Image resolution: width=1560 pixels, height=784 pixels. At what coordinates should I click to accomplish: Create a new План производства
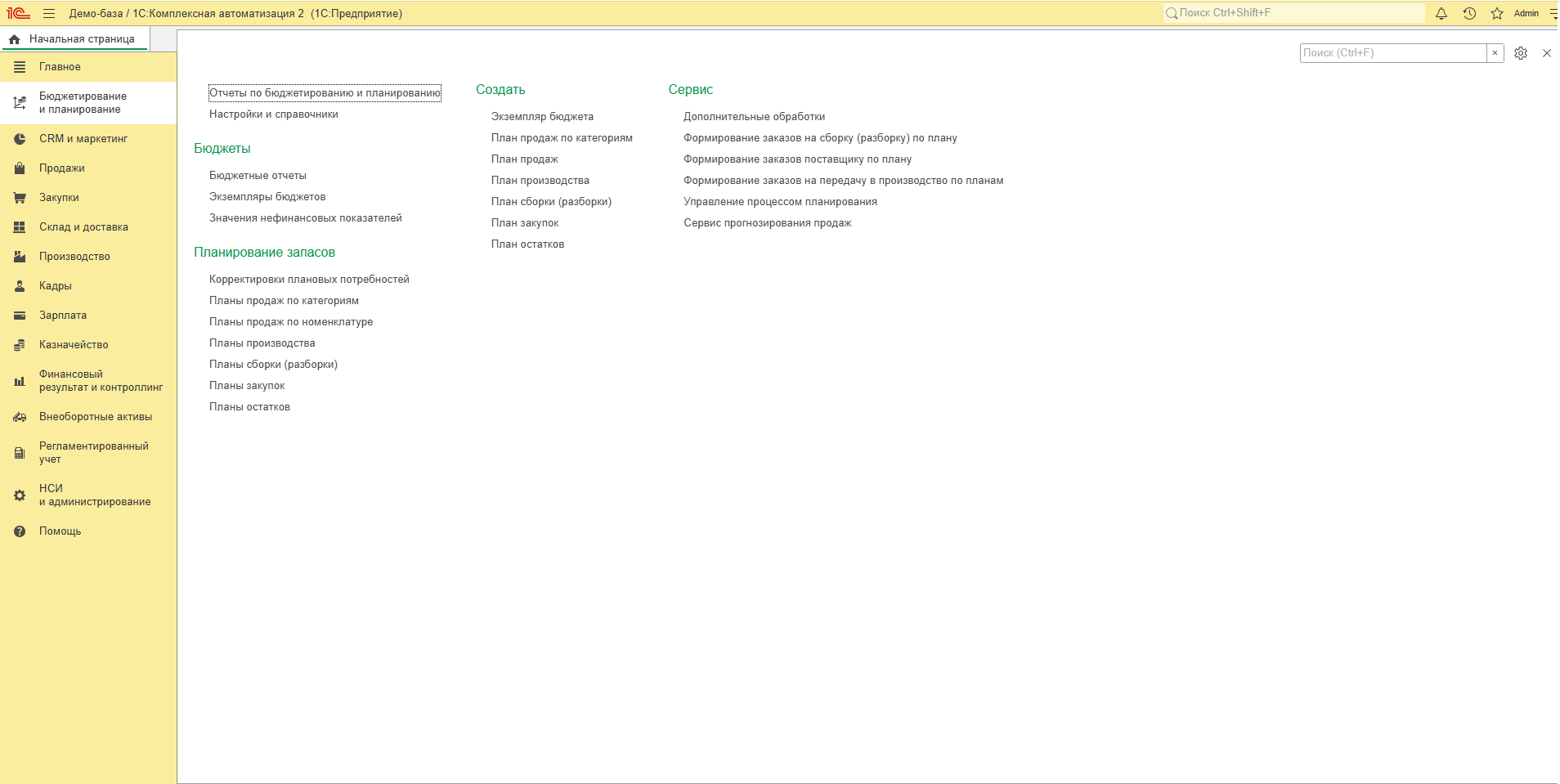(x=540, y=181)
